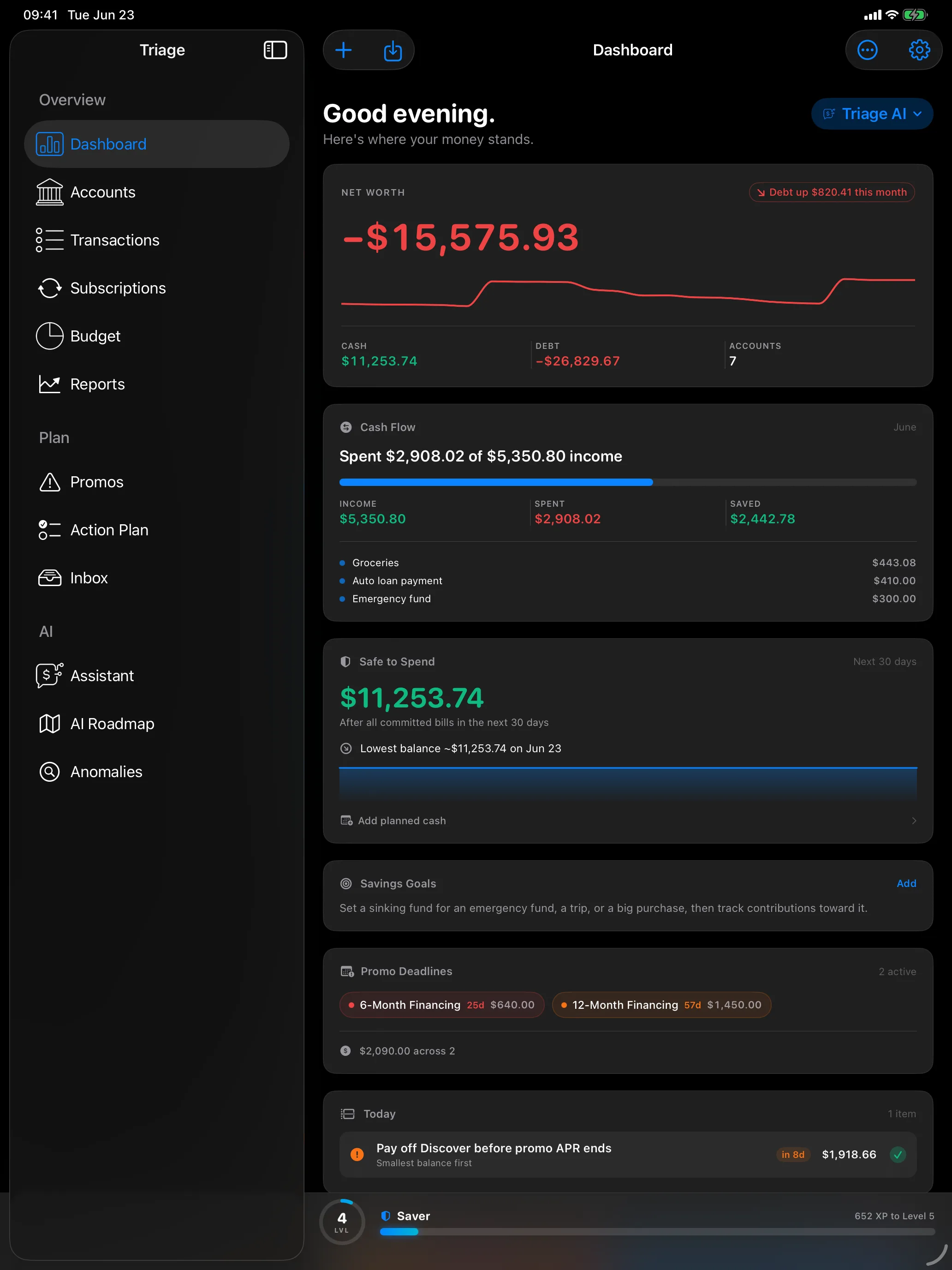The width and height of the screenshot is (952, 1270).
Task: Click the battery status icon
Action: pos(914,15)
